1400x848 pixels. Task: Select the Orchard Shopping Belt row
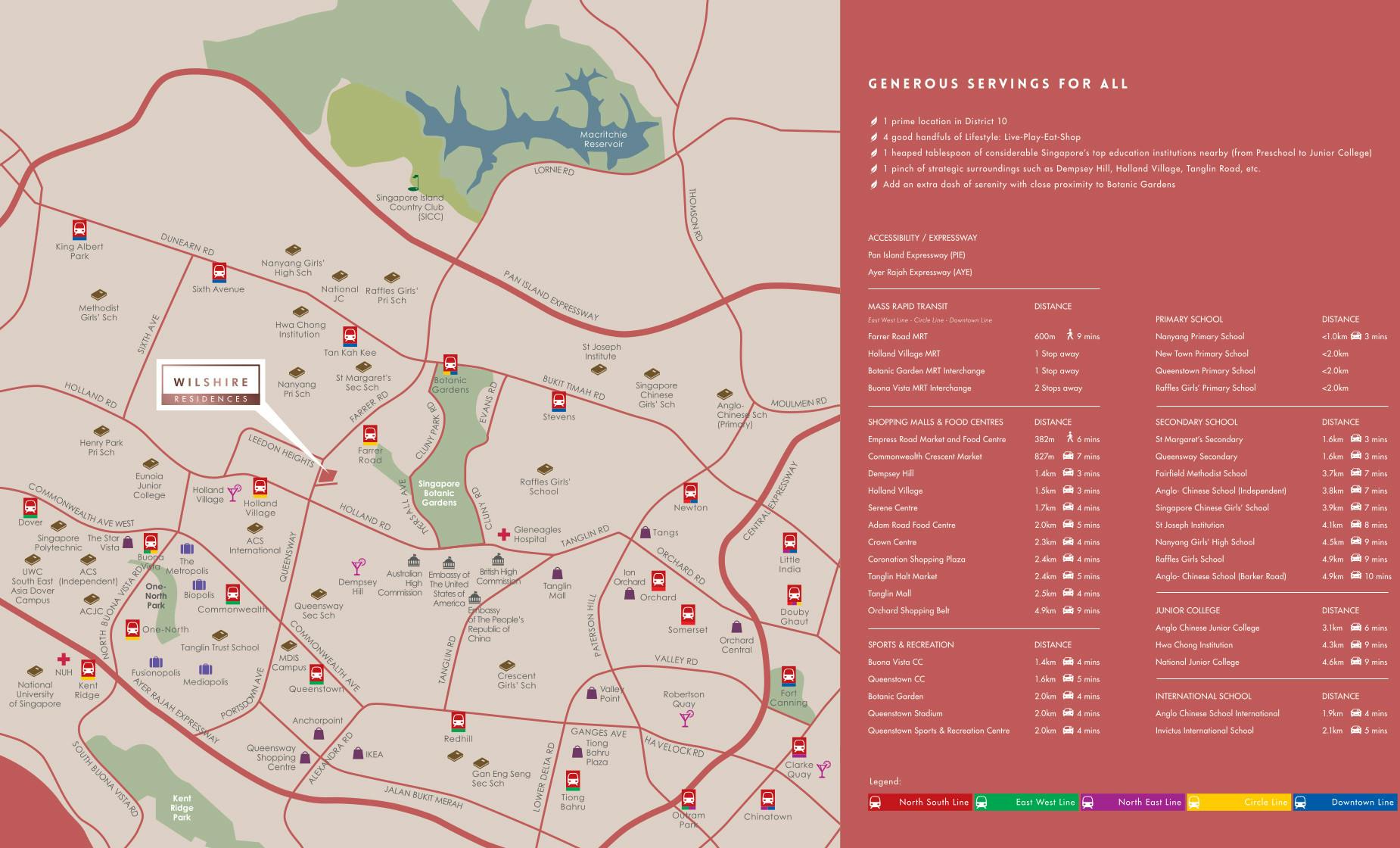click(984, 610)
